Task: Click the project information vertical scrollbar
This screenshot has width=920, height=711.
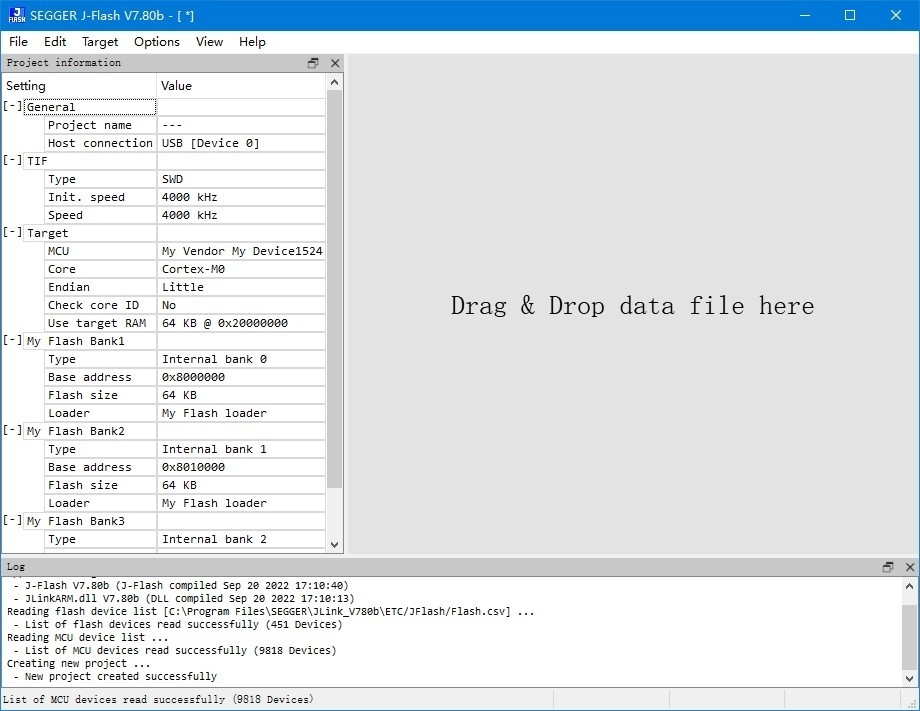Action: tap(335, 300)
